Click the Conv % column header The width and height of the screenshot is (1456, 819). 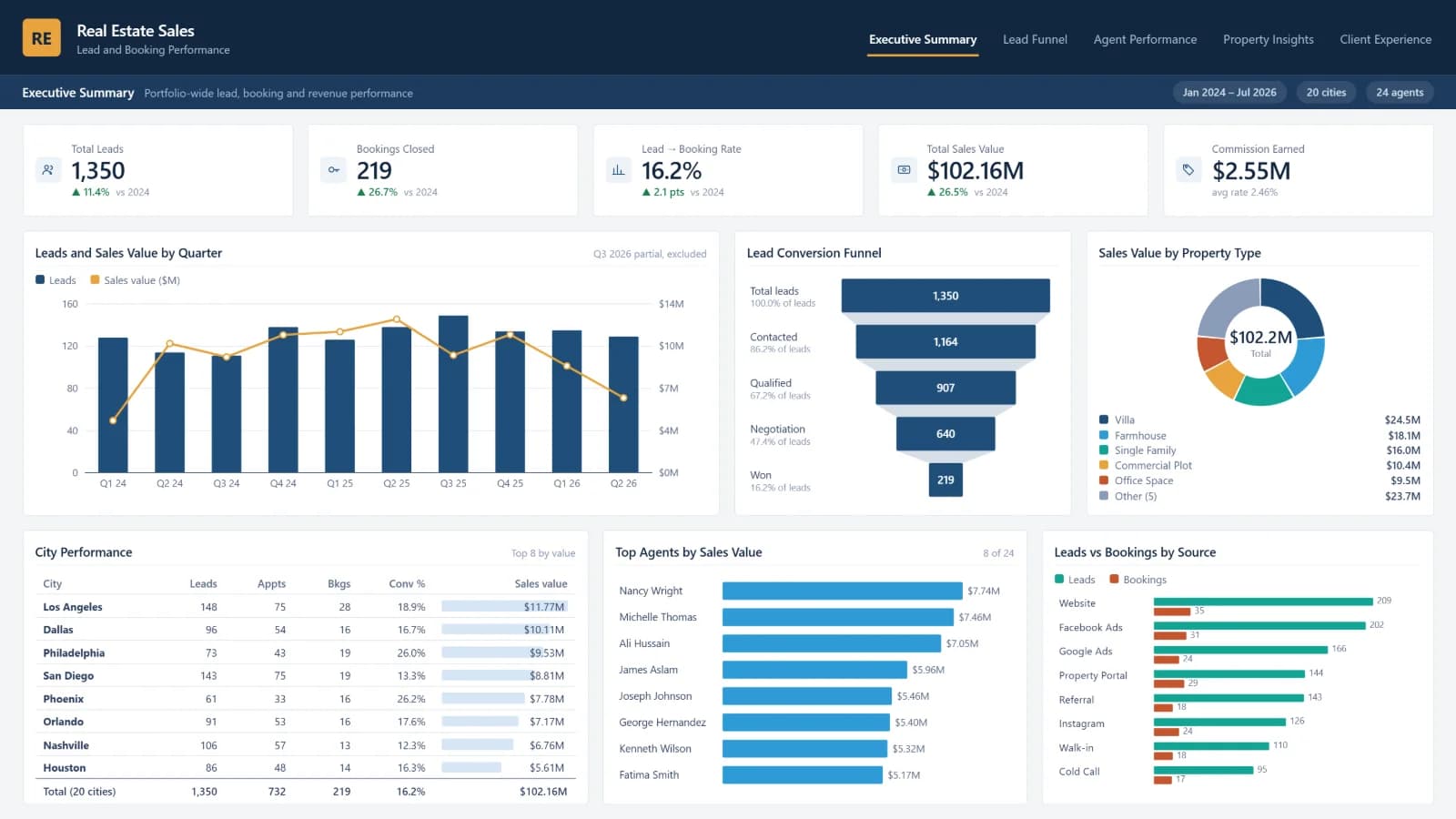coord(407,584)
